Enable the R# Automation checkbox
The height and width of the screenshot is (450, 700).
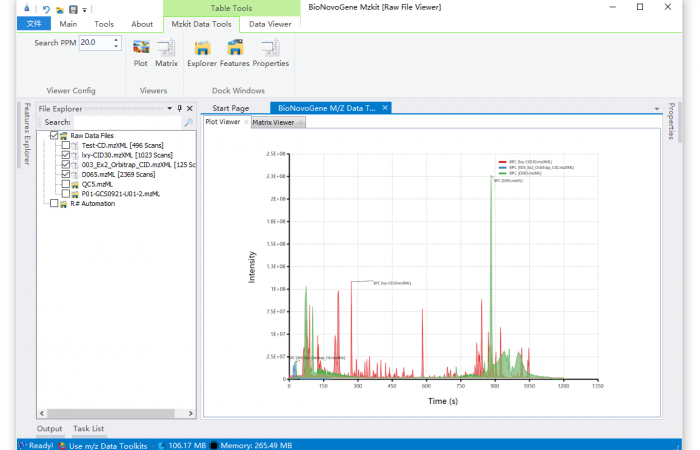point(54,203)
